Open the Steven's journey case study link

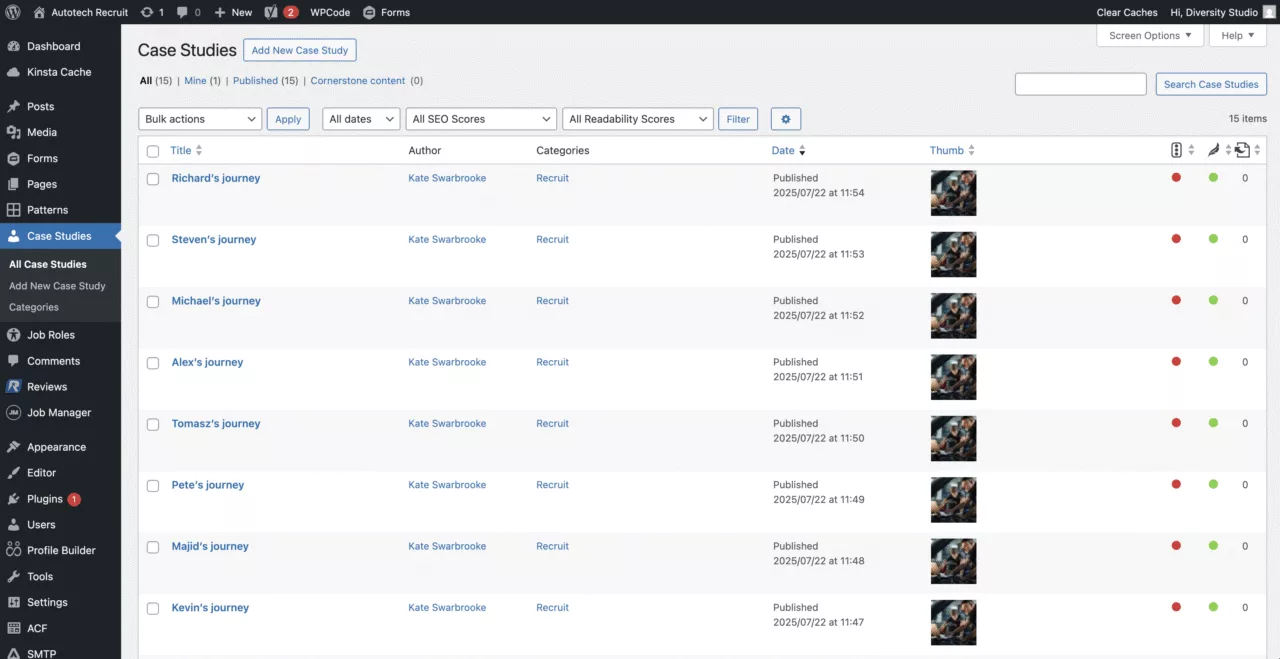point(214,240)
